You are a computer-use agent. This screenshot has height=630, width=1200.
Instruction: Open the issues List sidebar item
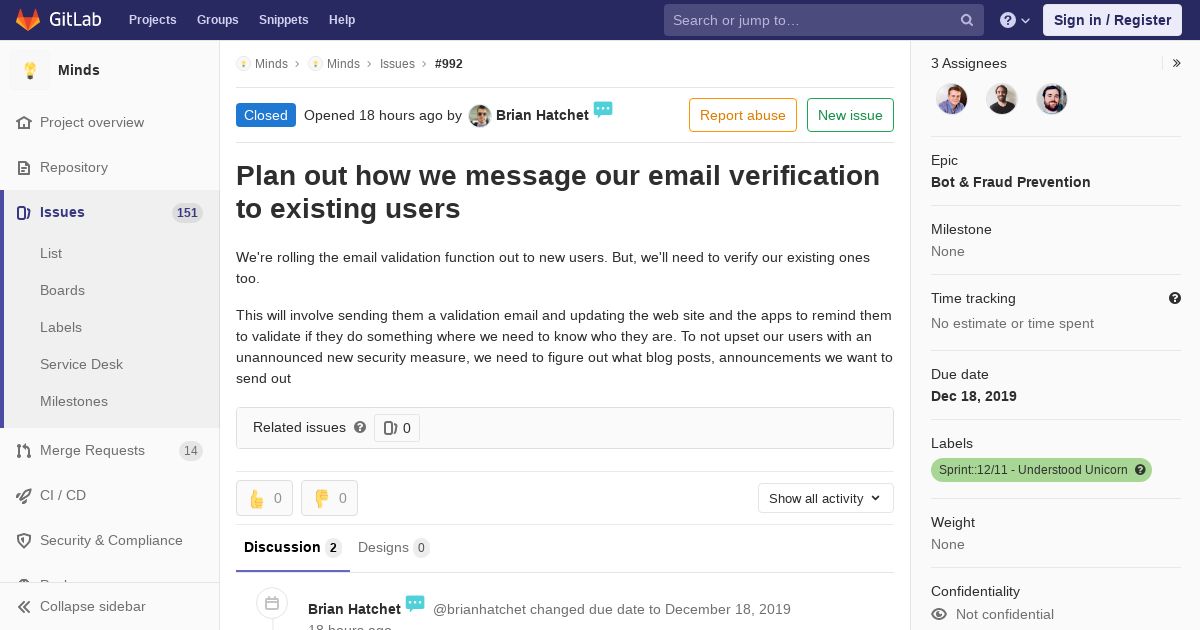click(x=51, y=253)
